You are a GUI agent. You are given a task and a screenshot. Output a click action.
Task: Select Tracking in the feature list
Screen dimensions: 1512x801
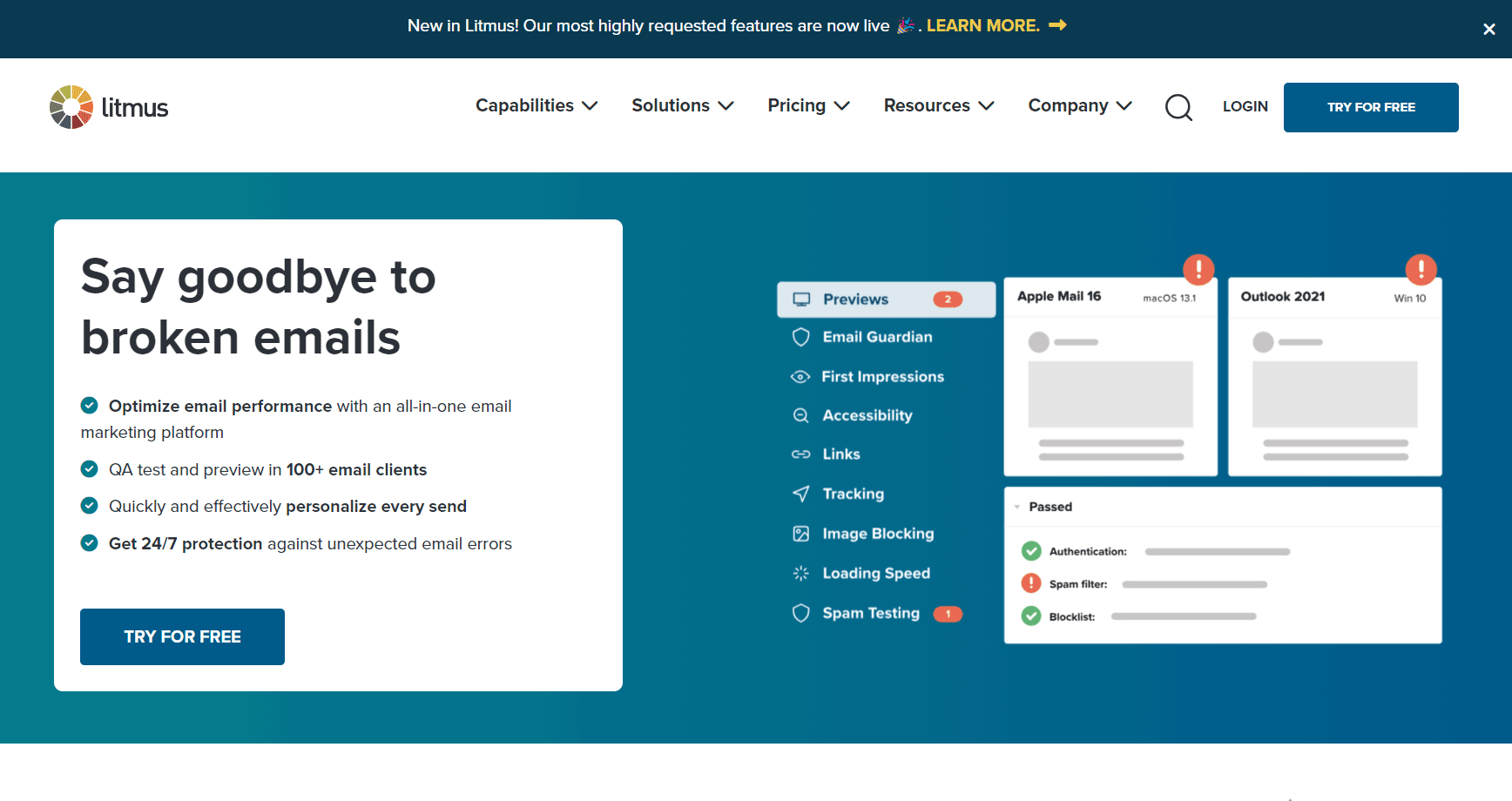click(853, 494)
